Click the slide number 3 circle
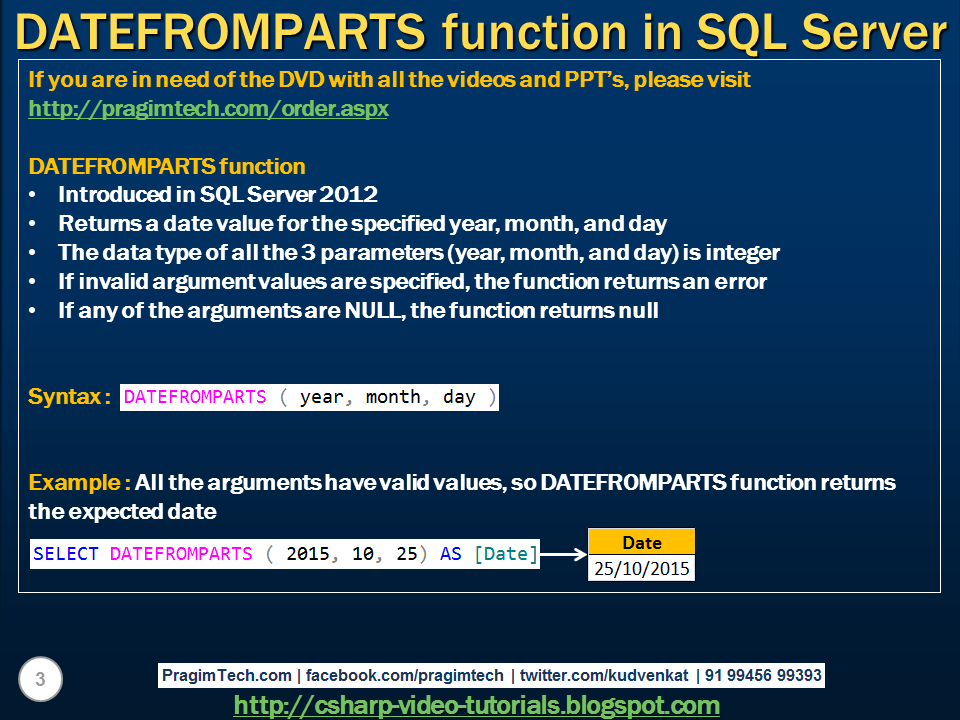The height and width of the screenshot is (720, 960). click(40, 679)
